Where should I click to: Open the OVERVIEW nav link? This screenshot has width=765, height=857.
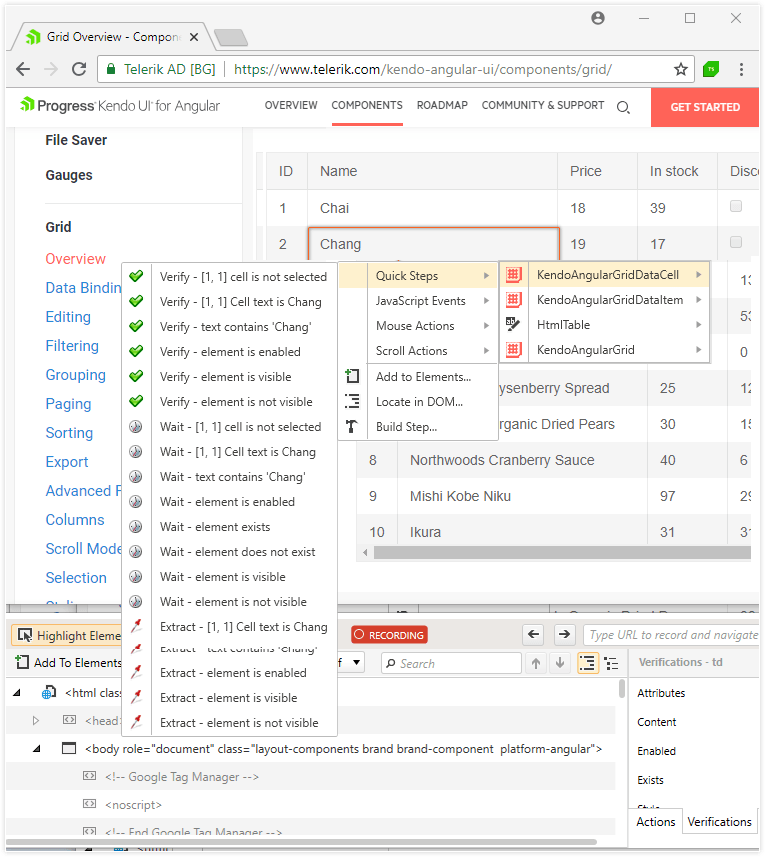tap(291, 105)
